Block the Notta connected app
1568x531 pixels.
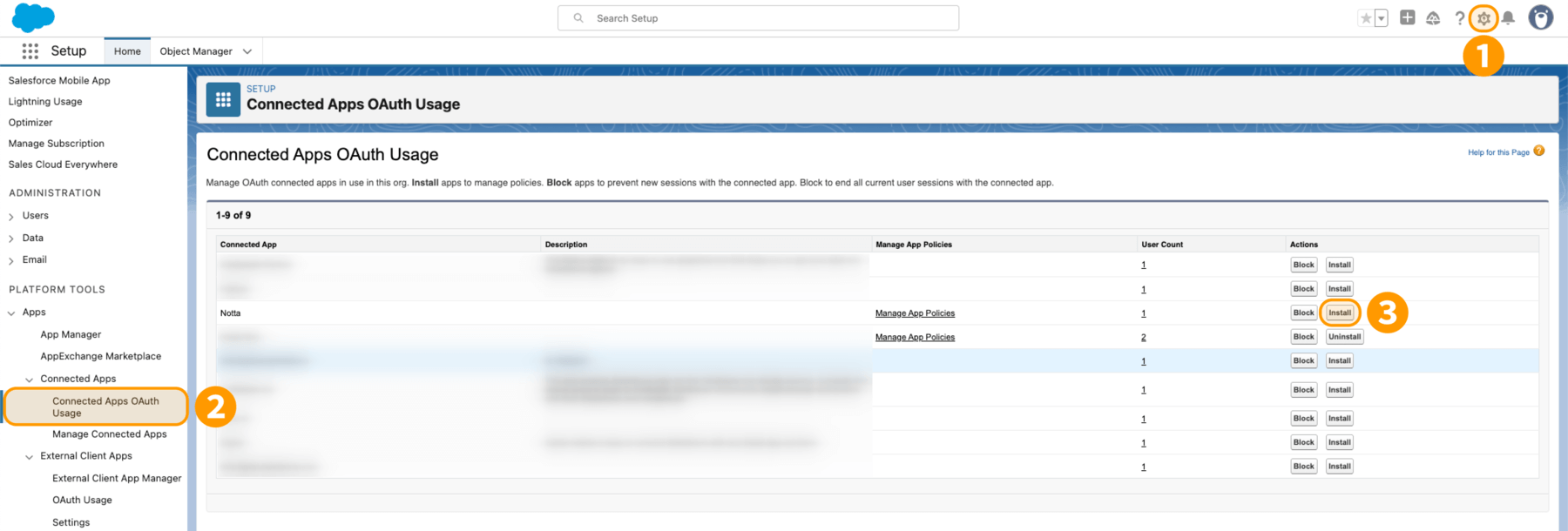1304,313
